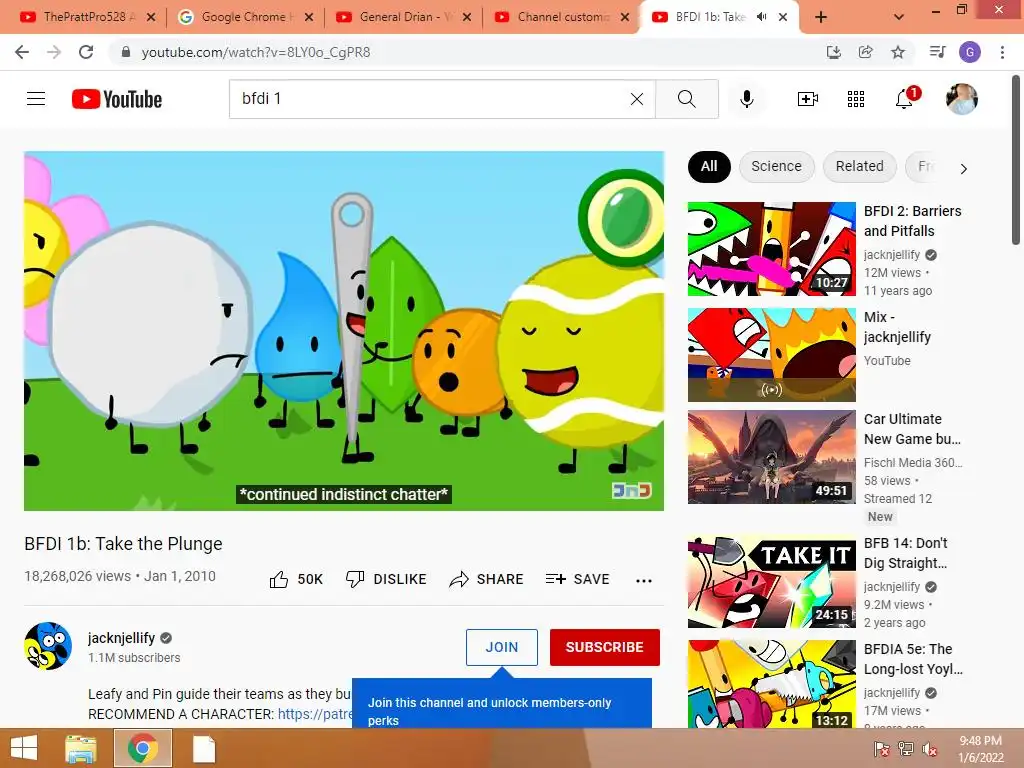Open the Chrome profile G icon
Viewport: 1024px width, 768px height.
pyautogui.click(x=970, y=52)
